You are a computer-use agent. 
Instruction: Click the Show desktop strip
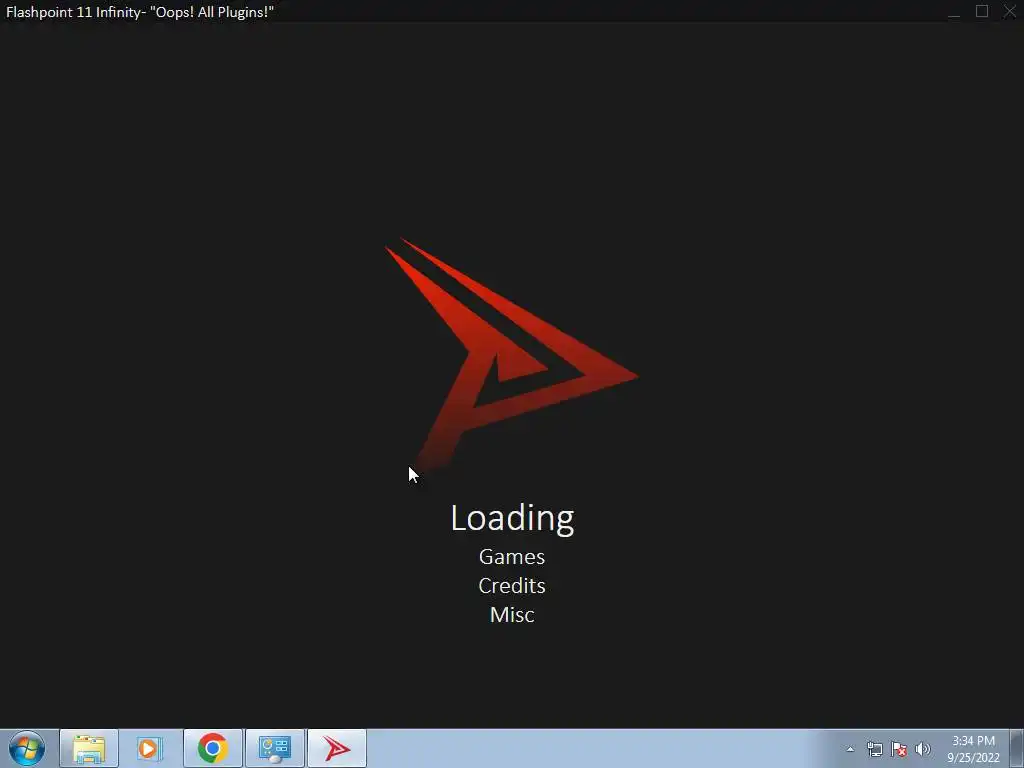(x=1017, y=748)
